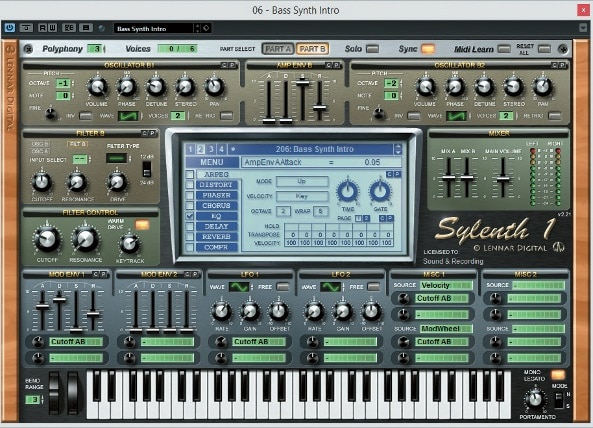Click the preset up/down arrows in display
593x428 pixels.
pos(397,149)
